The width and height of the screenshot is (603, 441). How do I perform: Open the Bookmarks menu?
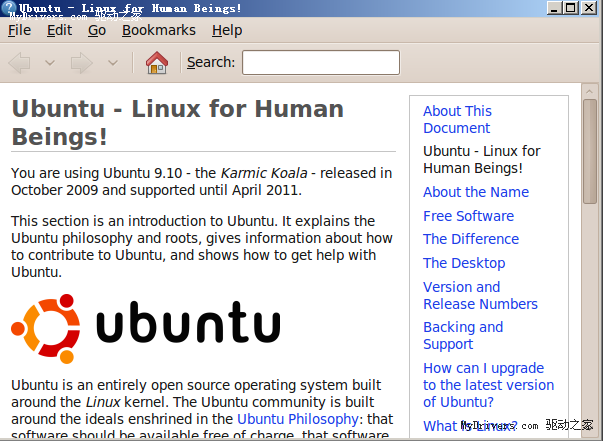159,30
